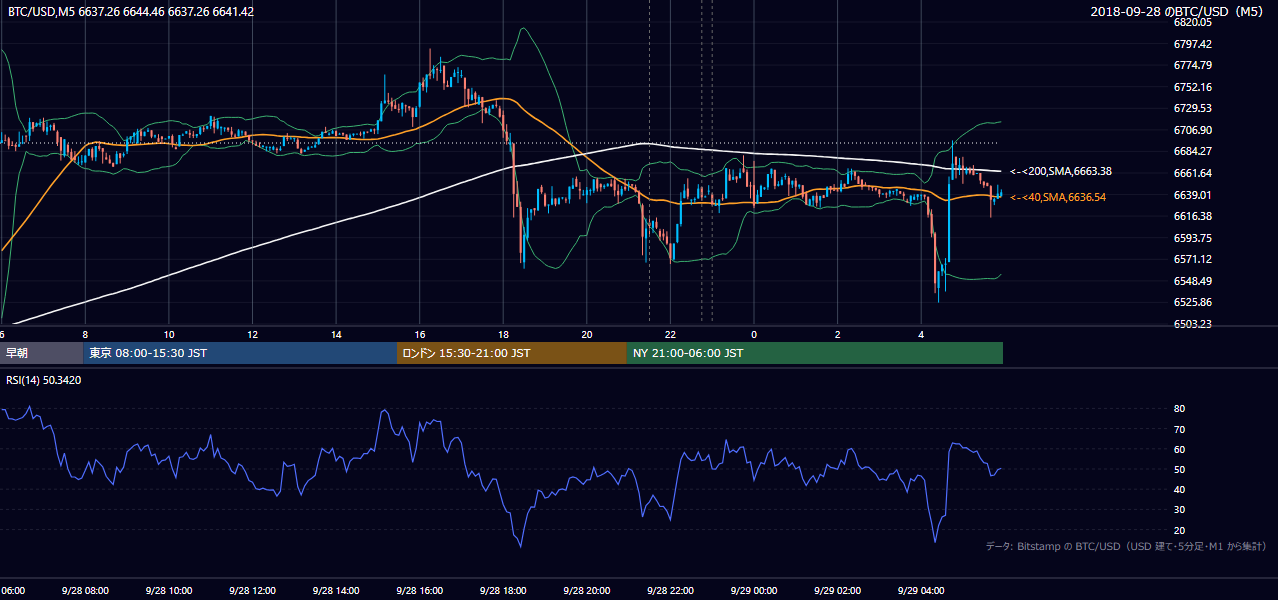Viewport: 1278px width, 600px height.
Task: Click the 9/28 12:00 date axis label
Action: [x=251, y=590]
